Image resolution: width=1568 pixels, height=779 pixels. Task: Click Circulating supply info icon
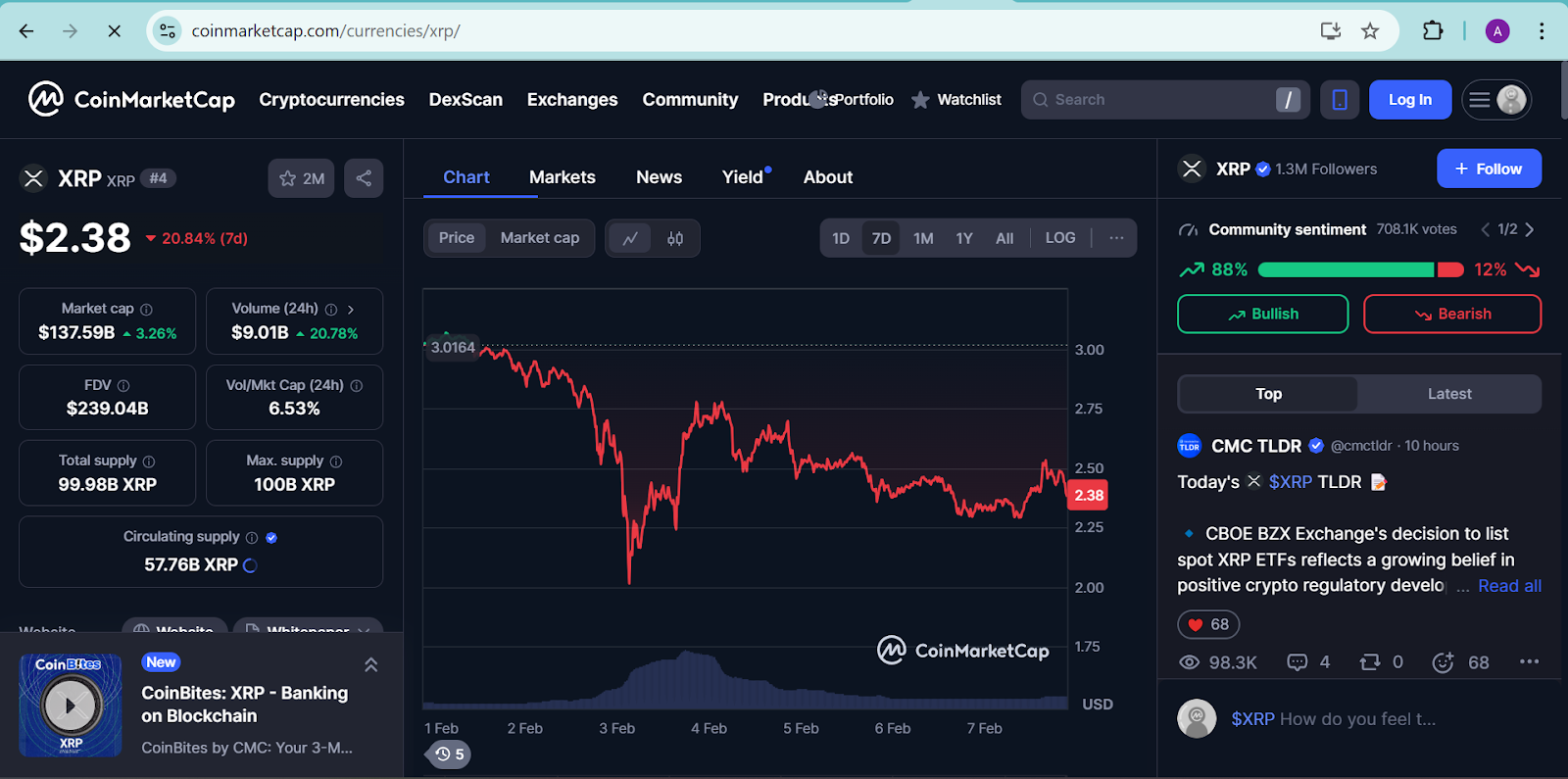click(x=252, y=538)
